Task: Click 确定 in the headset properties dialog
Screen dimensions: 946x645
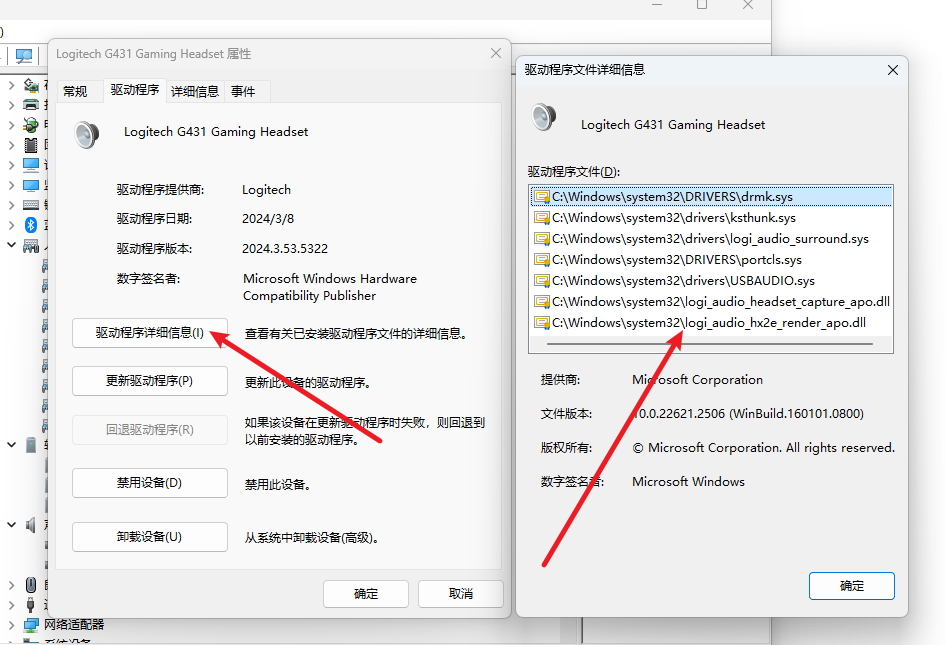Action: point(366,594)
